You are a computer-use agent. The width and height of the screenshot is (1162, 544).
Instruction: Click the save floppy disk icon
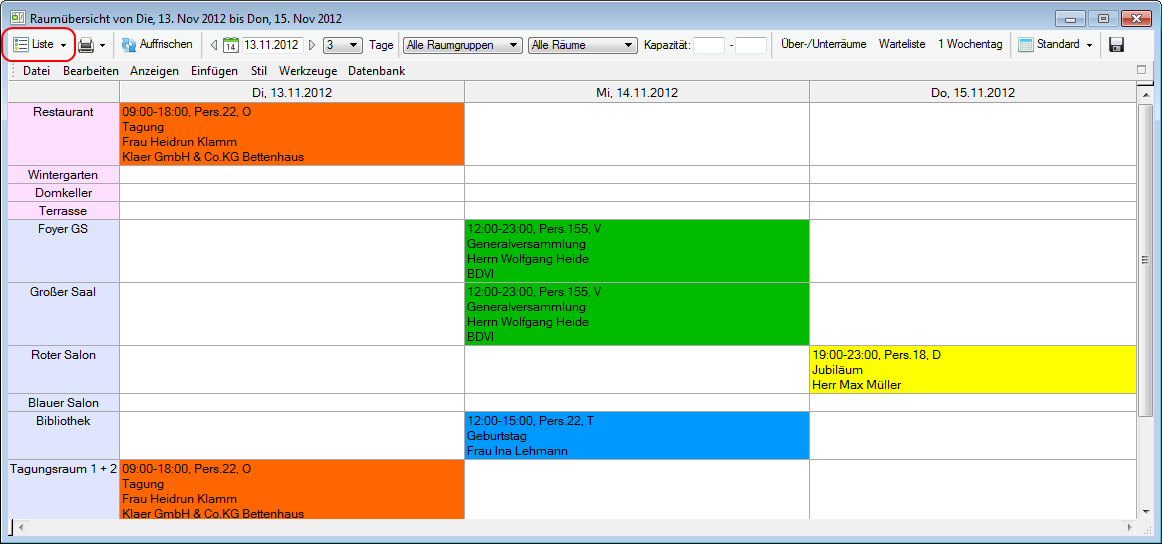pos(1117,45)
